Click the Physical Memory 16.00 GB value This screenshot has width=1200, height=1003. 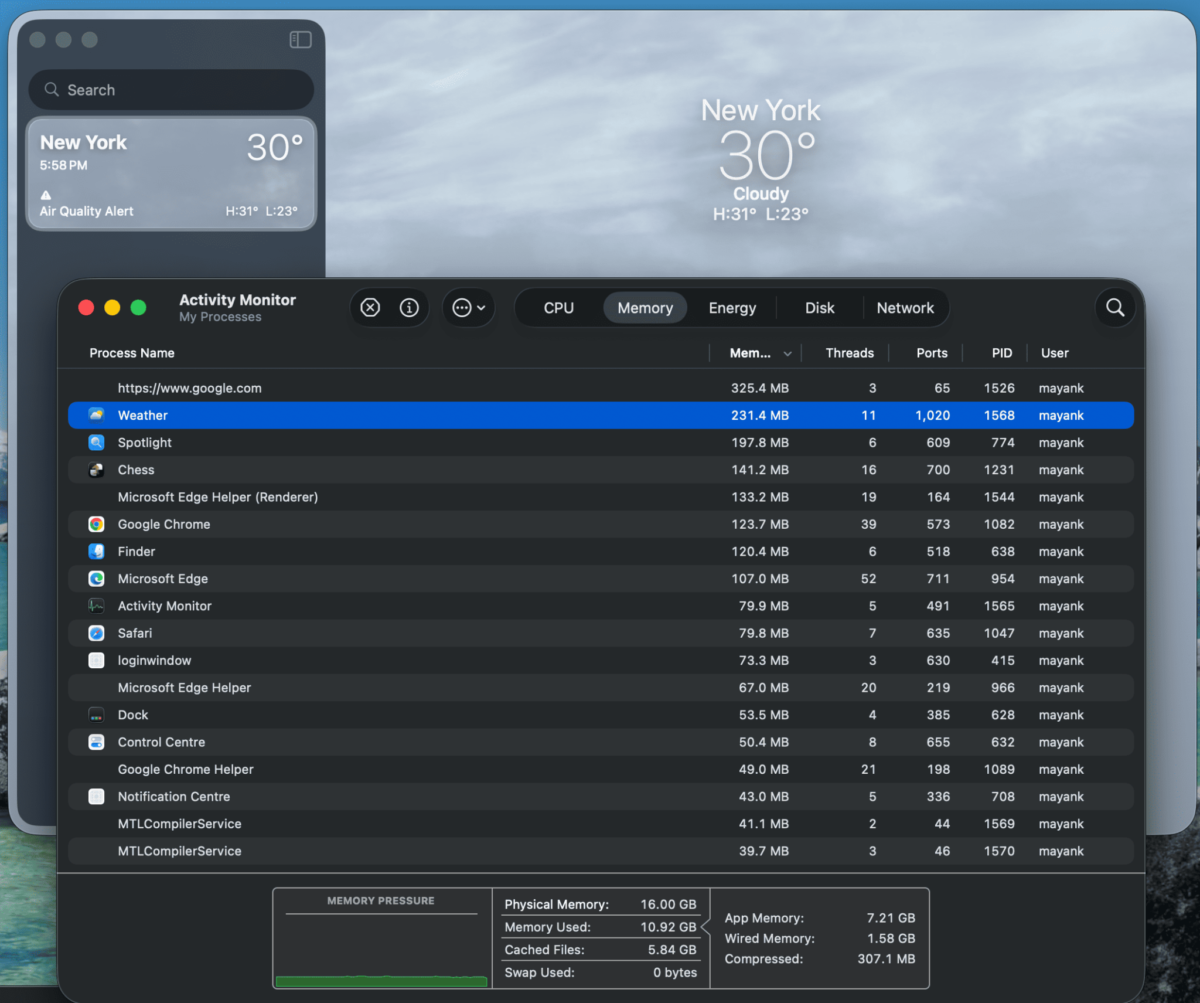(669, 904)
